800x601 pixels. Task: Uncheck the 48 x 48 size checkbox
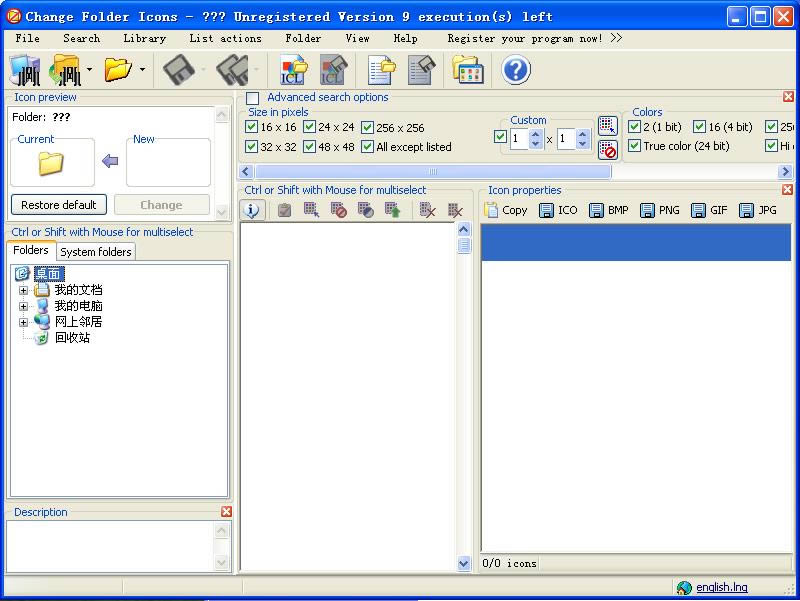(x=309, y=146)
